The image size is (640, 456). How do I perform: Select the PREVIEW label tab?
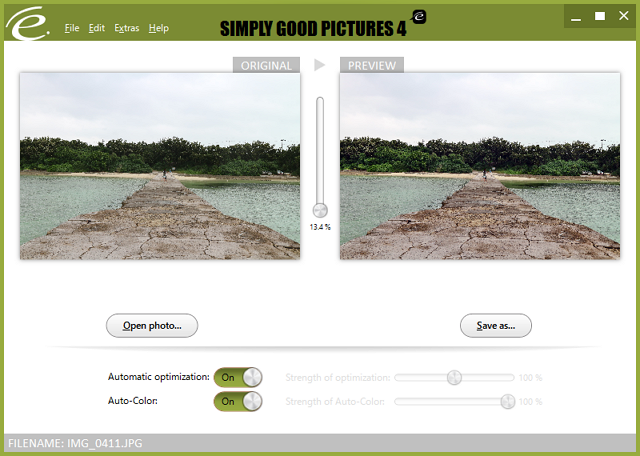click(372, 66)
